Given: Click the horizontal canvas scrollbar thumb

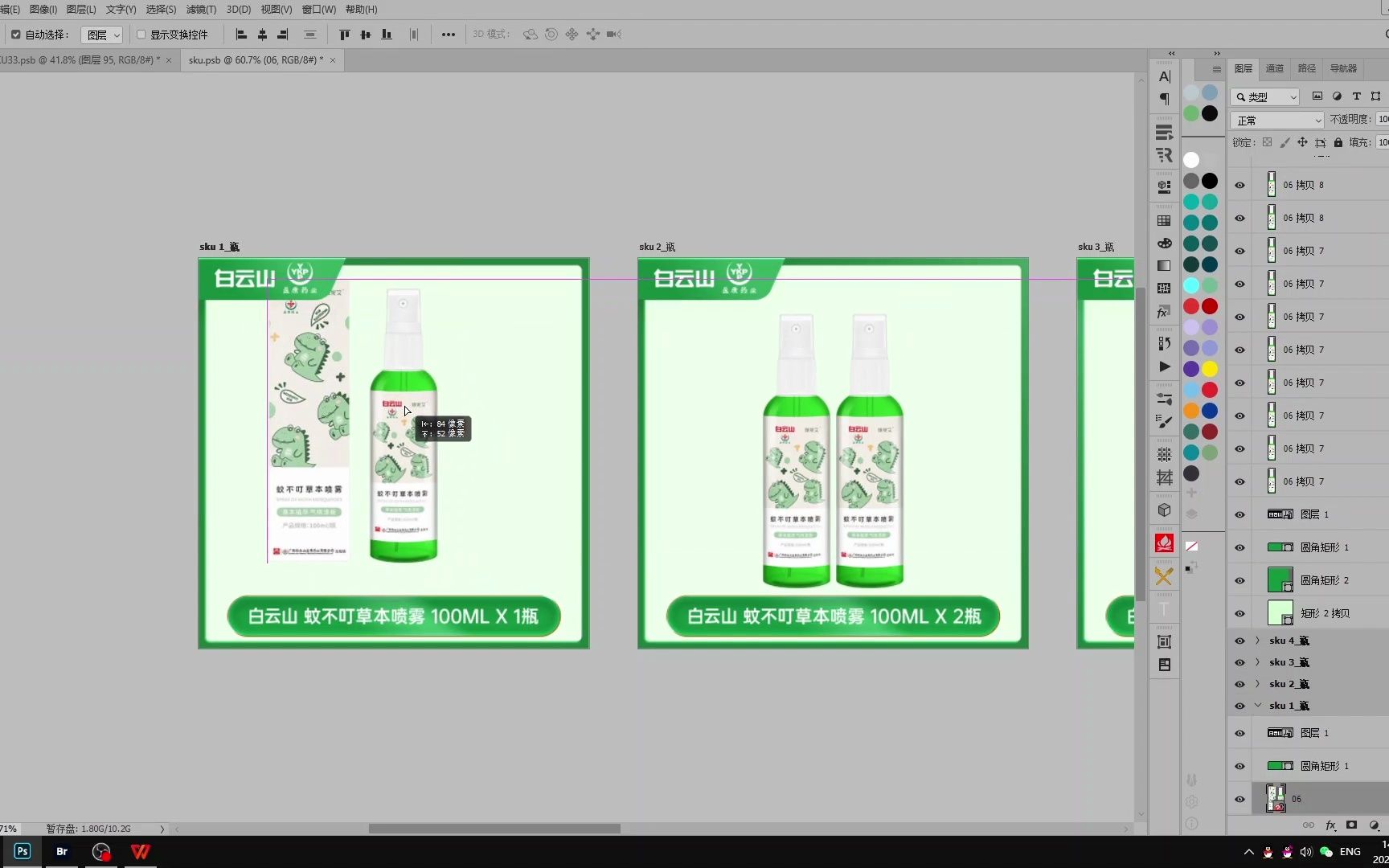Looking at the screenshot, I should [x=494, y=829].
